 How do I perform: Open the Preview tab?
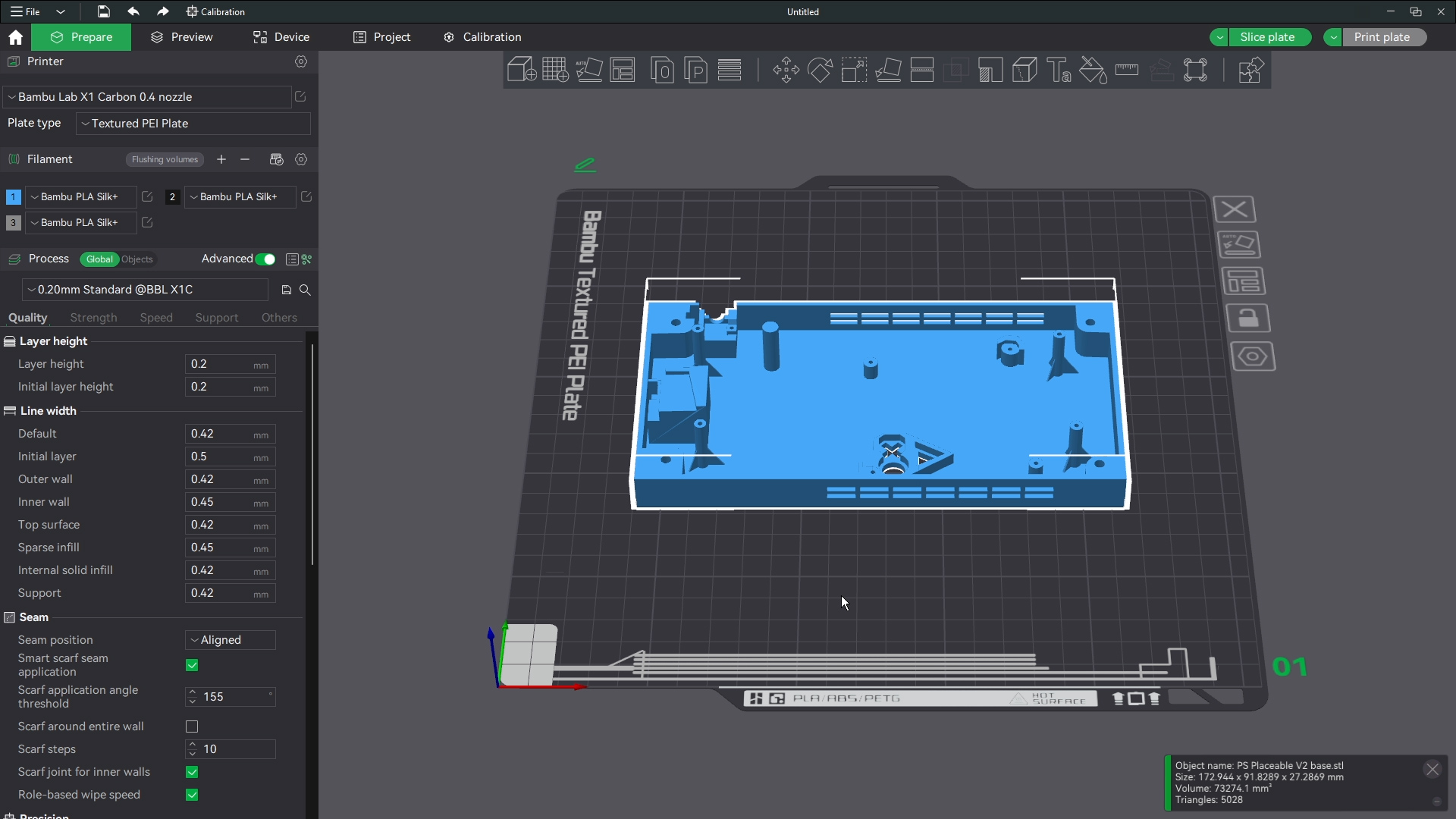(182, 37)
